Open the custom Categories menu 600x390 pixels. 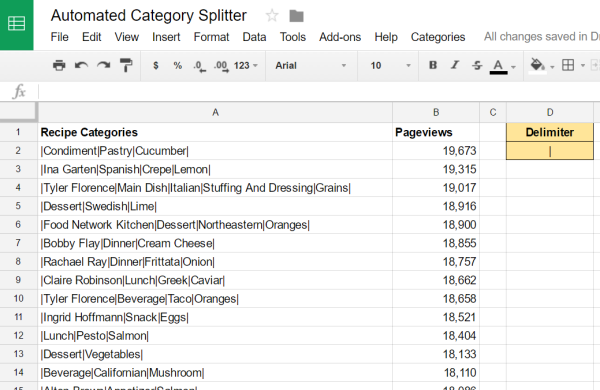point(438,37)
